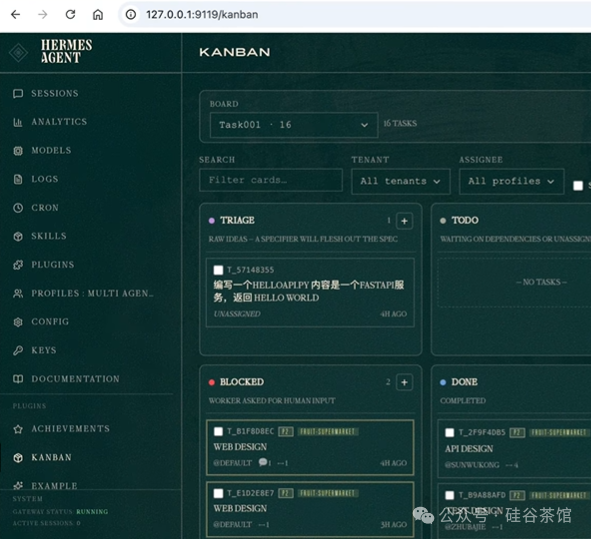Viewport: 591px width, 539px height.
Task: Open Plugins page from sidebar
Action: 53,265
